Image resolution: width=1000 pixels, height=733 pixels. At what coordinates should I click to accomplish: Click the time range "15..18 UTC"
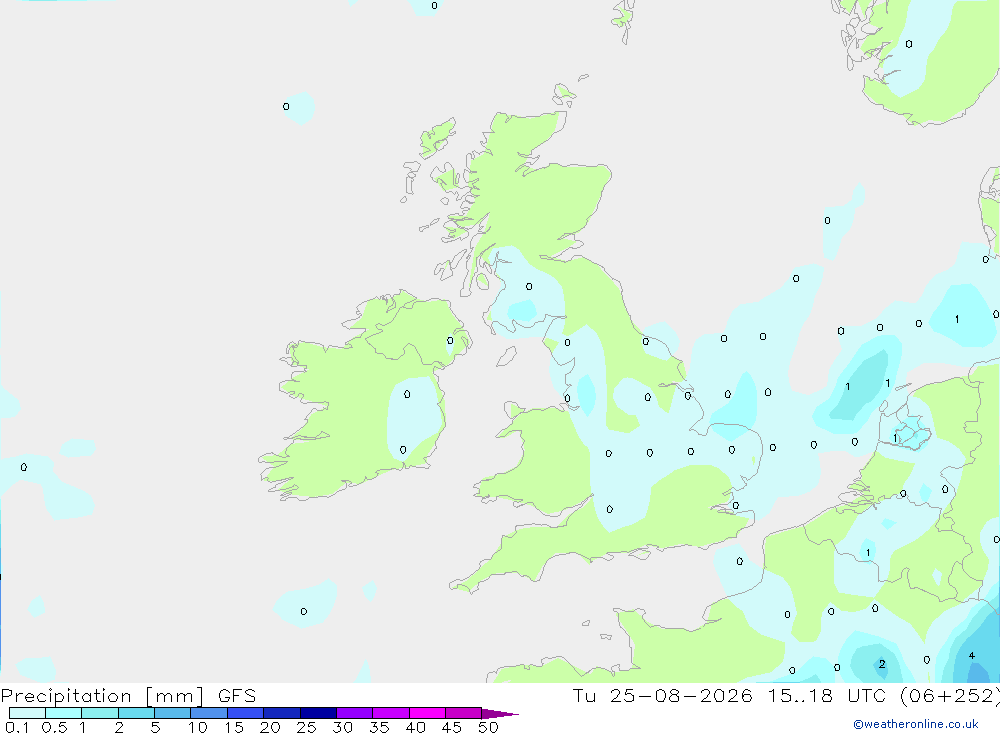tap(827, 695)
